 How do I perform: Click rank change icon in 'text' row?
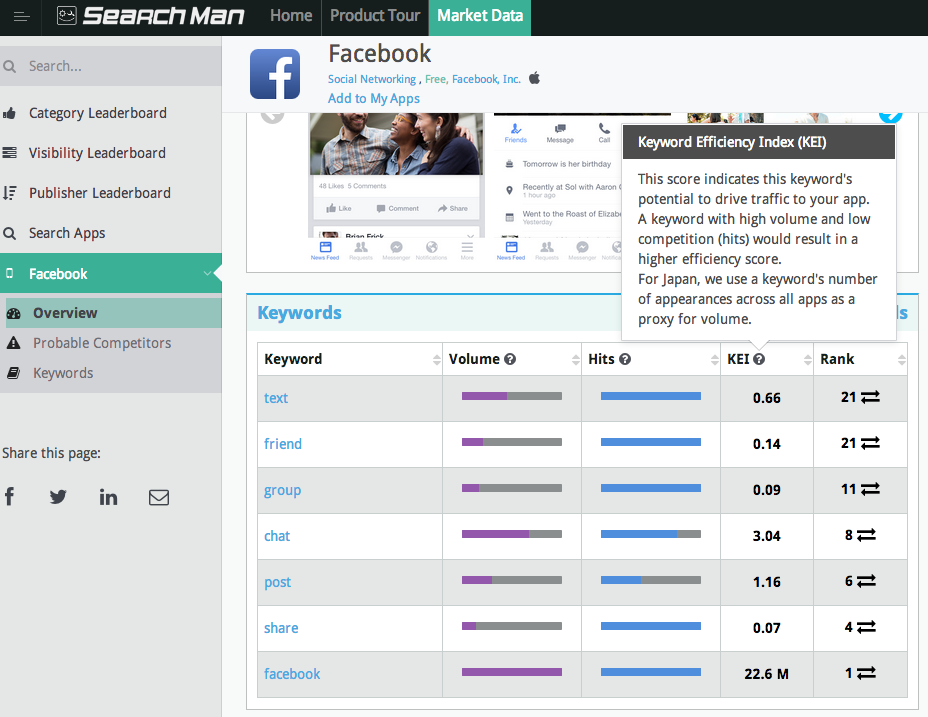870,397
